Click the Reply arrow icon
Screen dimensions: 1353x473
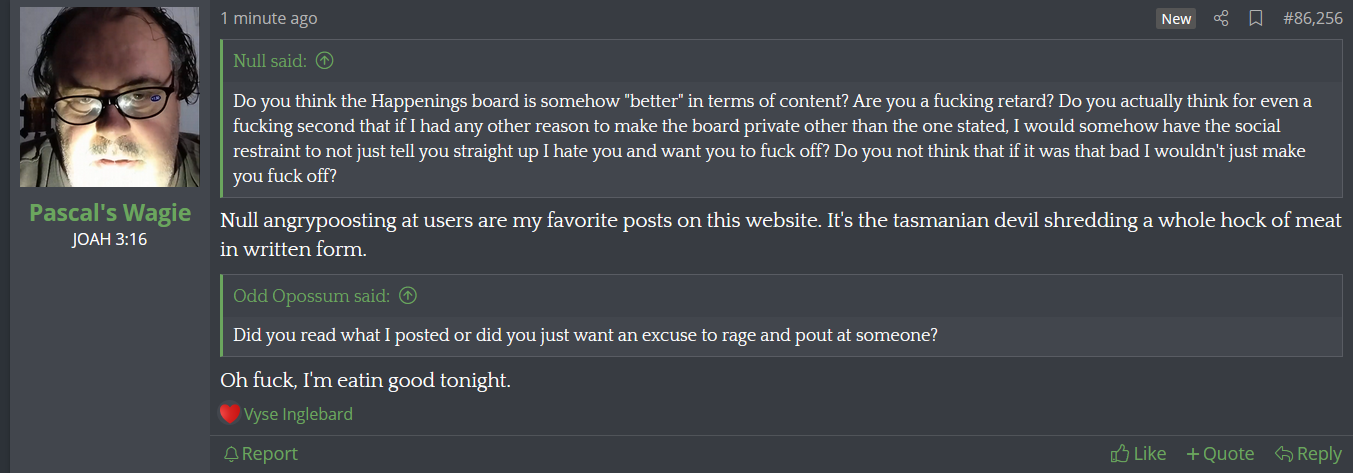point(1284,454)
